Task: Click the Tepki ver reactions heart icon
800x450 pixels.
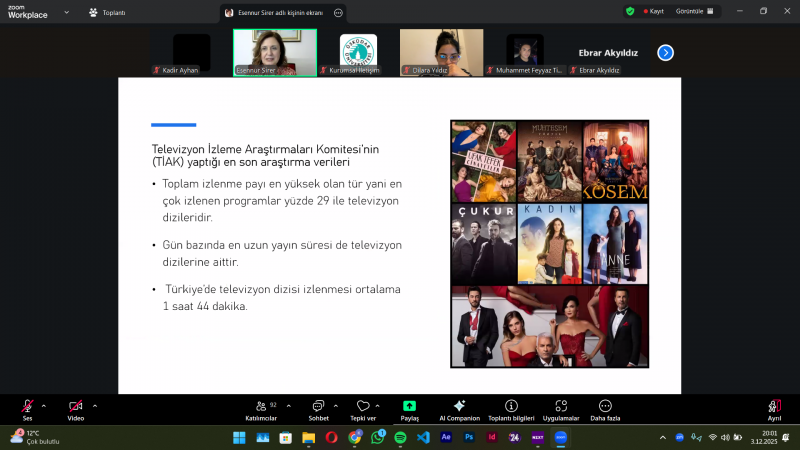Action: tap(363, 408)
